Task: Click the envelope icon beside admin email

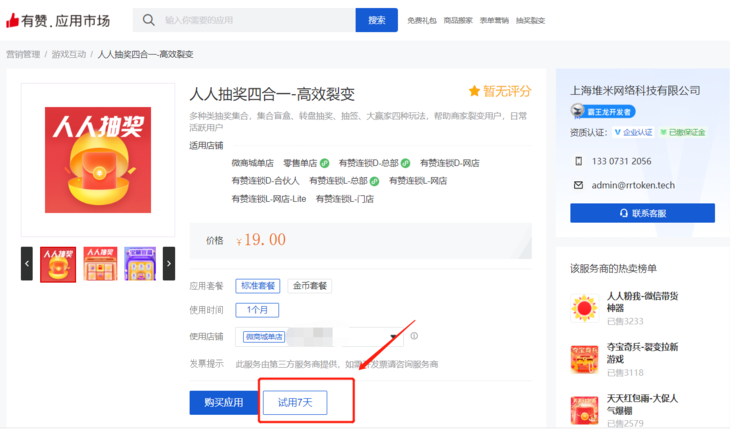Action: [578, 185]
